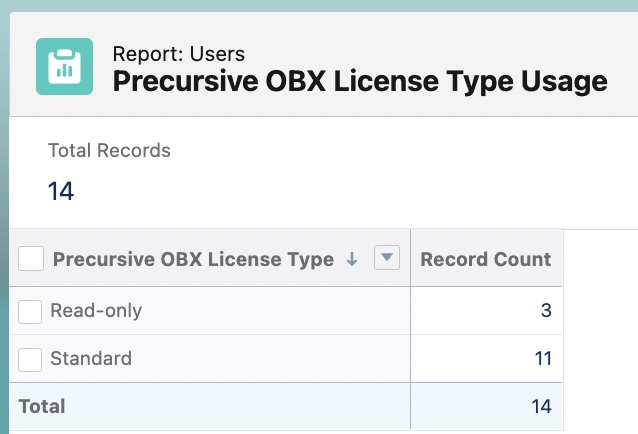This screenshot has width=638, height=434.
Task: Click the teal report icon
Action: point(64,66)
